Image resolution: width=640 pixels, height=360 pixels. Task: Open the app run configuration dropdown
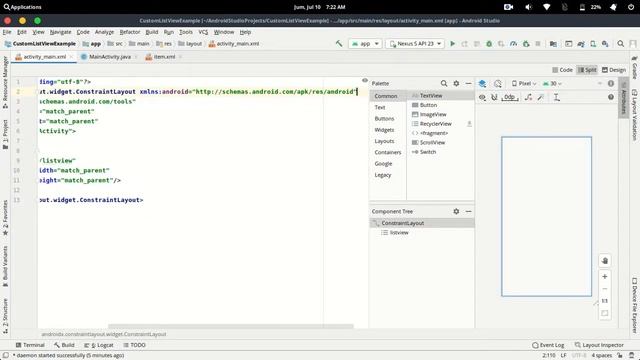click(365, 44)
